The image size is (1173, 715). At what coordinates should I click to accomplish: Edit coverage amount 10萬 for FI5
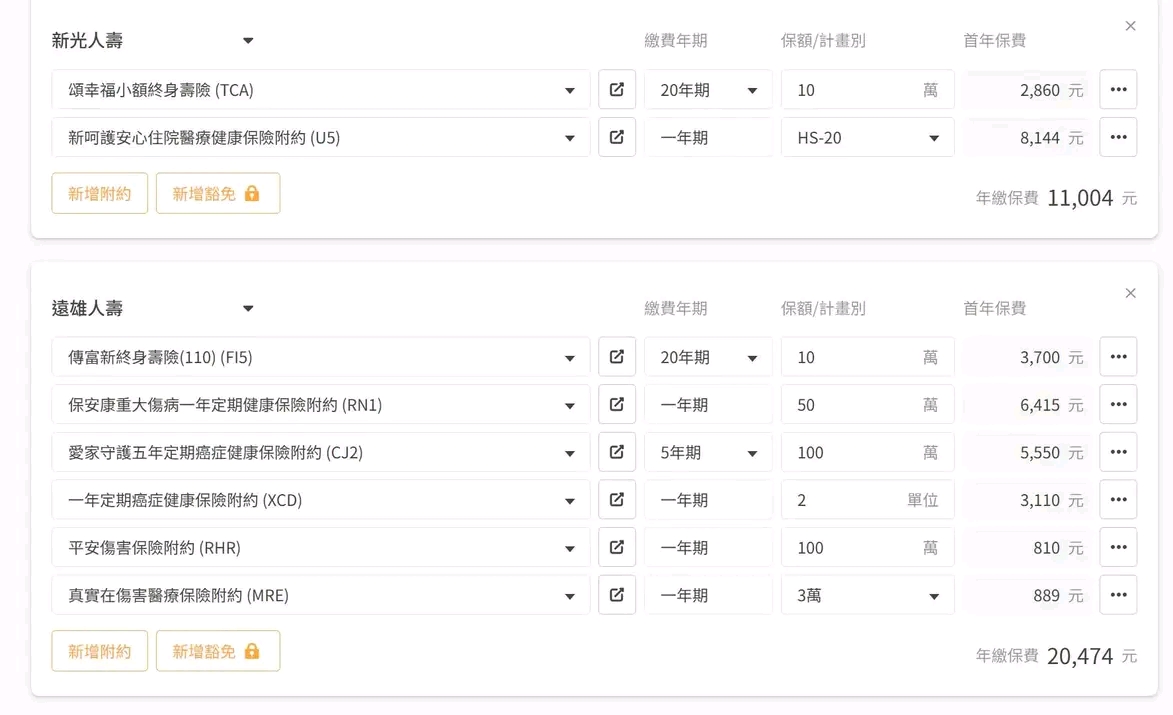868,357
